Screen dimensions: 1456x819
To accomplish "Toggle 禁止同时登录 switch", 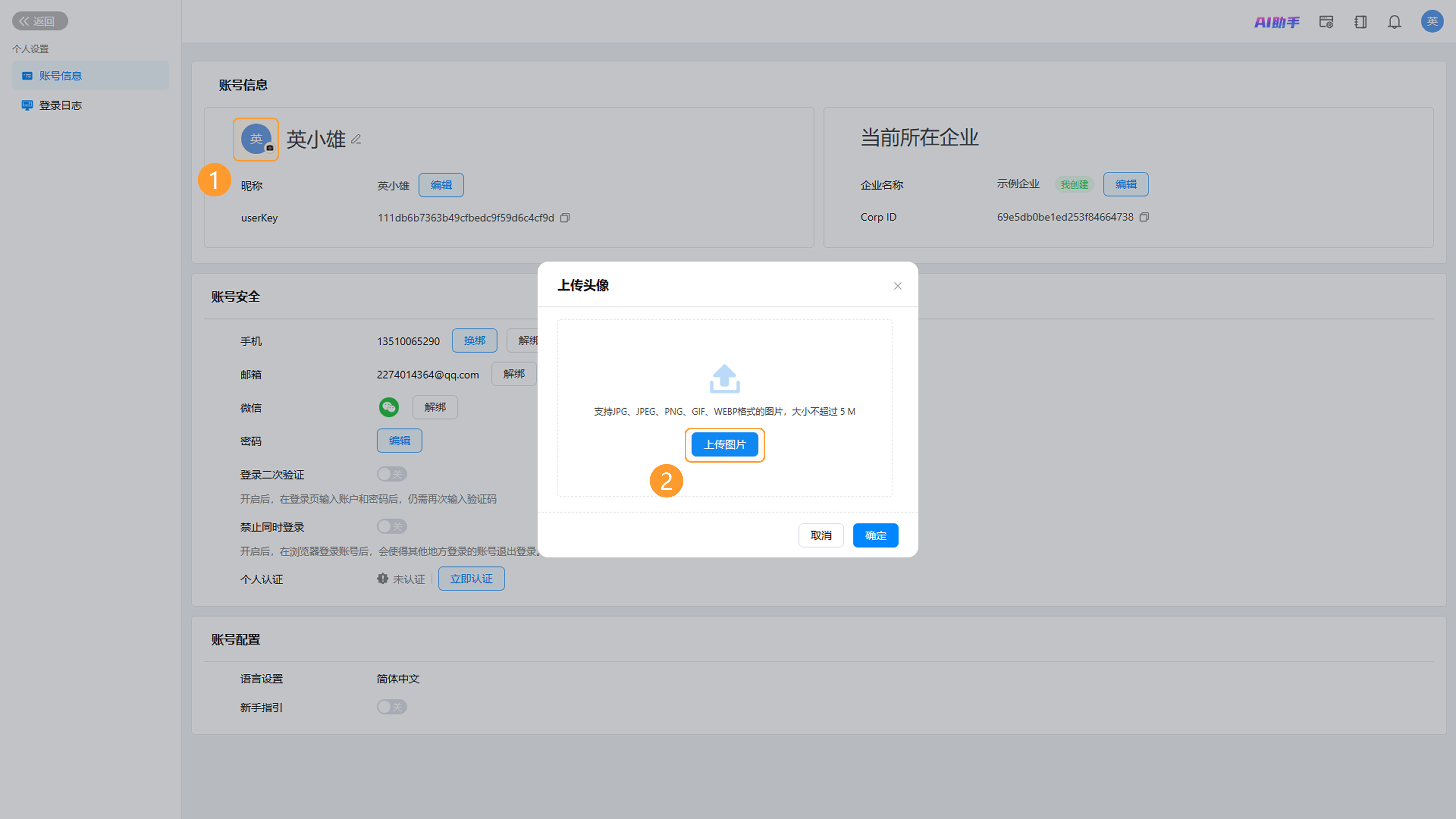I will [392, 526].
